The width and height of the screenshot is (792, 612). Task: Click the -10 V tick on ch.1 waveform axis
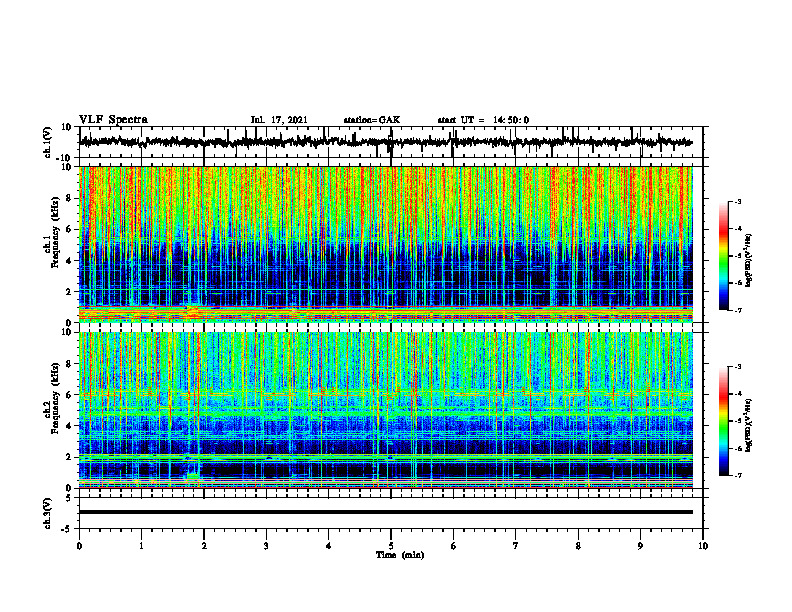coord(64,158)
